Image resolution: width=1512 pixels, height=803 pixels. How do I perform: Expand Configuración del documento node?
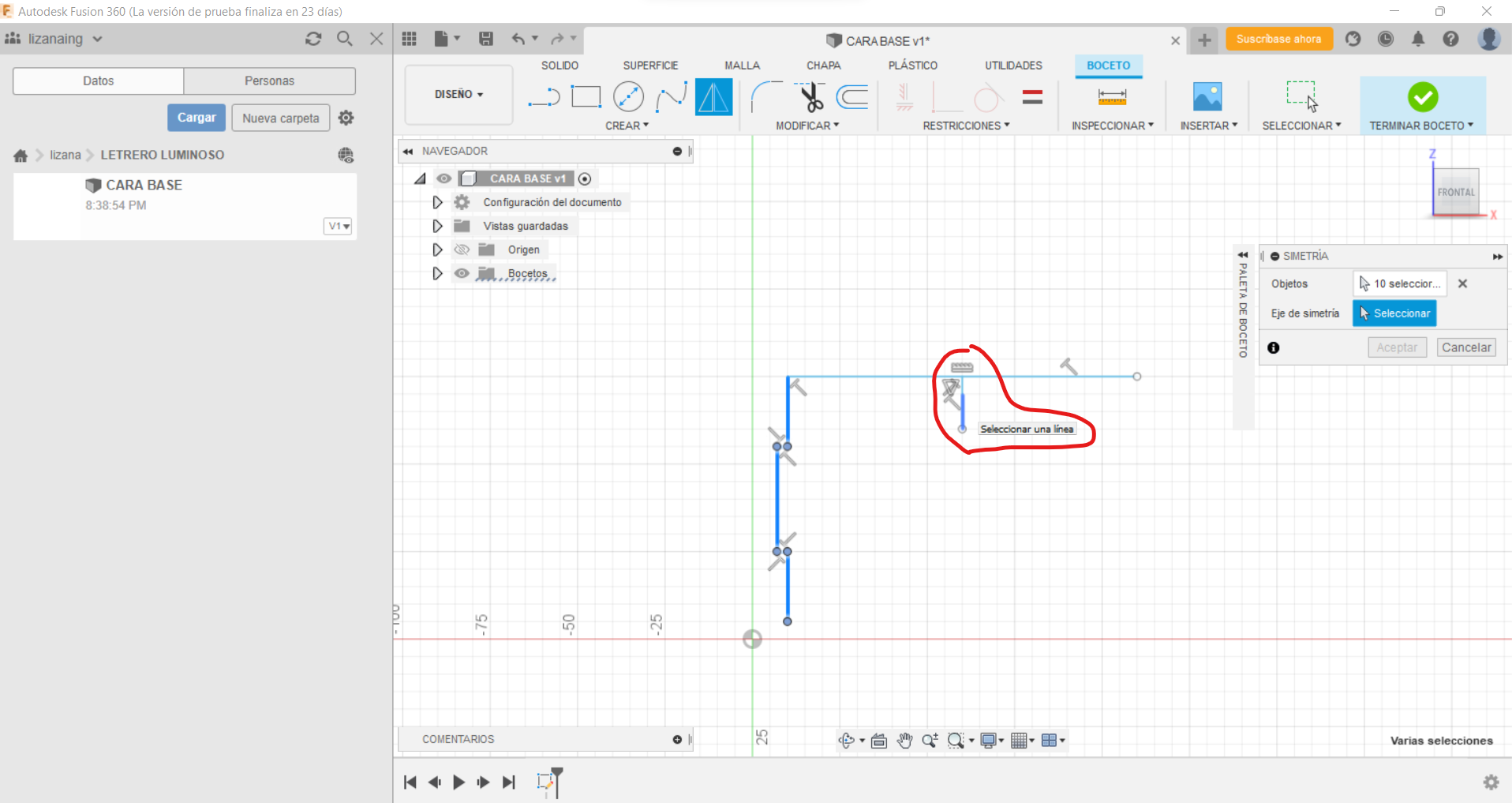[x=437, y=202]
